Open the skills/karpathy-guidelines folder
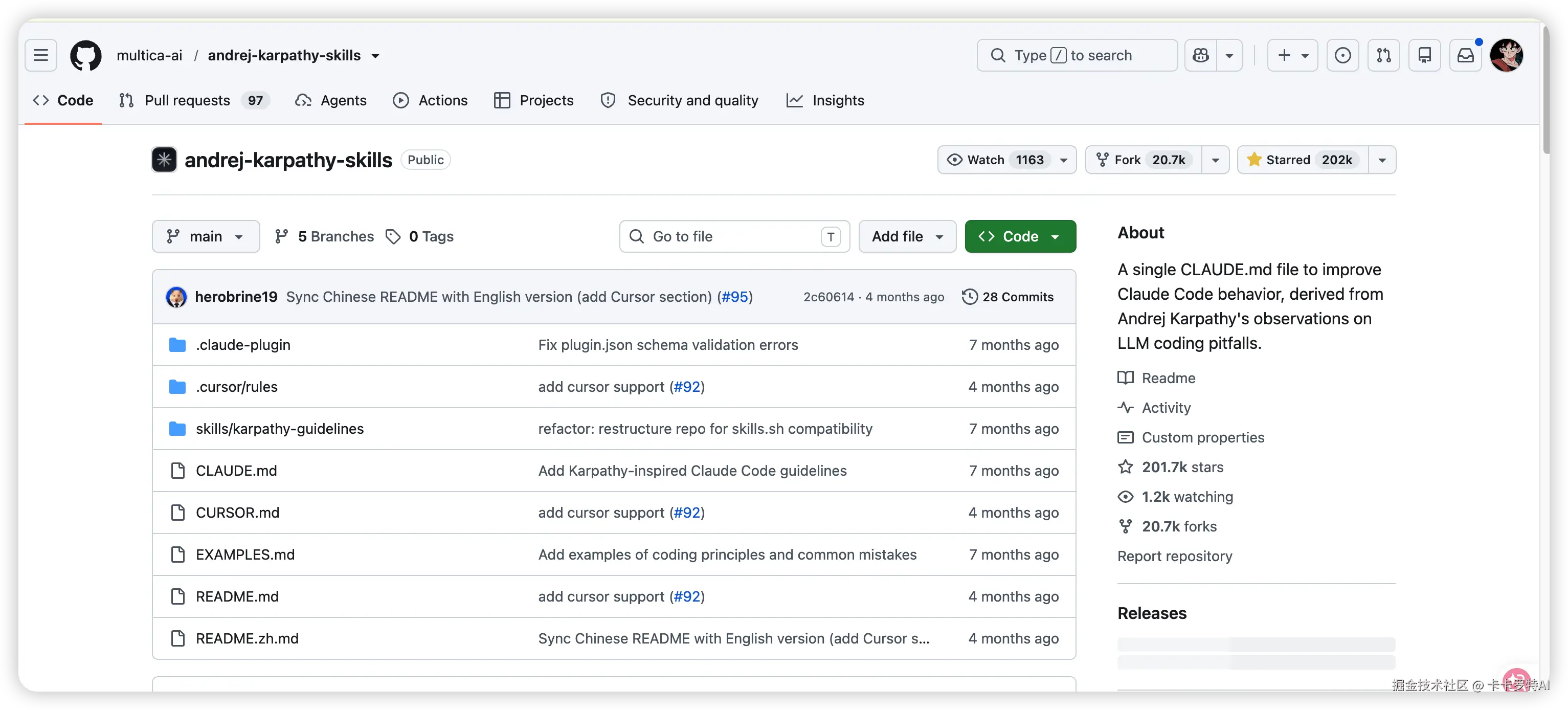Viewport: 1568px width, 710px height. 280,429
